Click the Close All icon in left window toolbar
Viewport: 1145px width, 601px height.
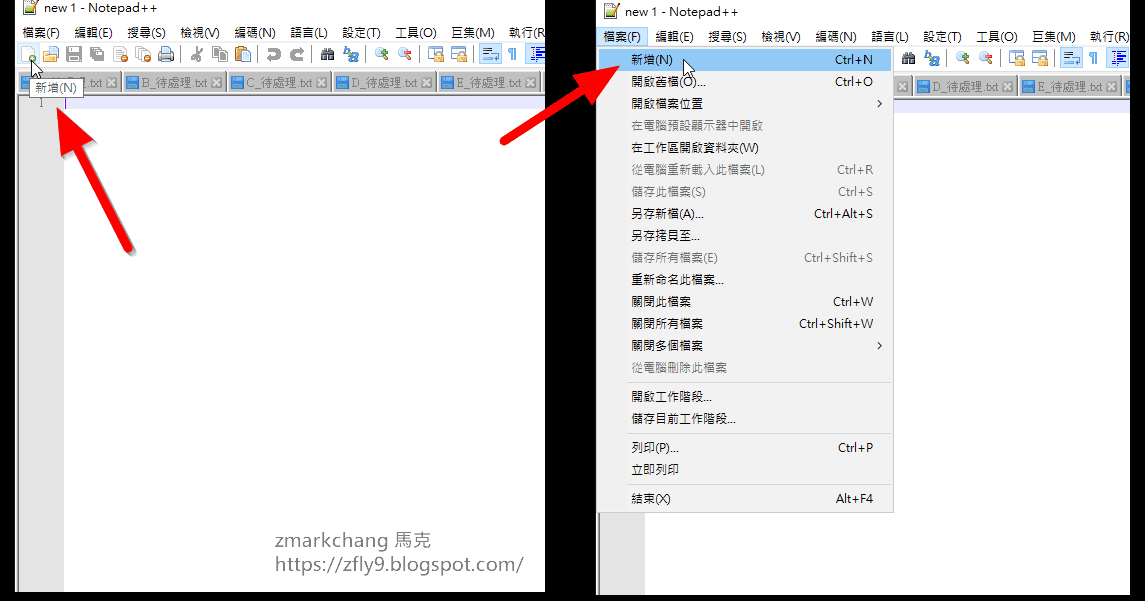(143, 54)
